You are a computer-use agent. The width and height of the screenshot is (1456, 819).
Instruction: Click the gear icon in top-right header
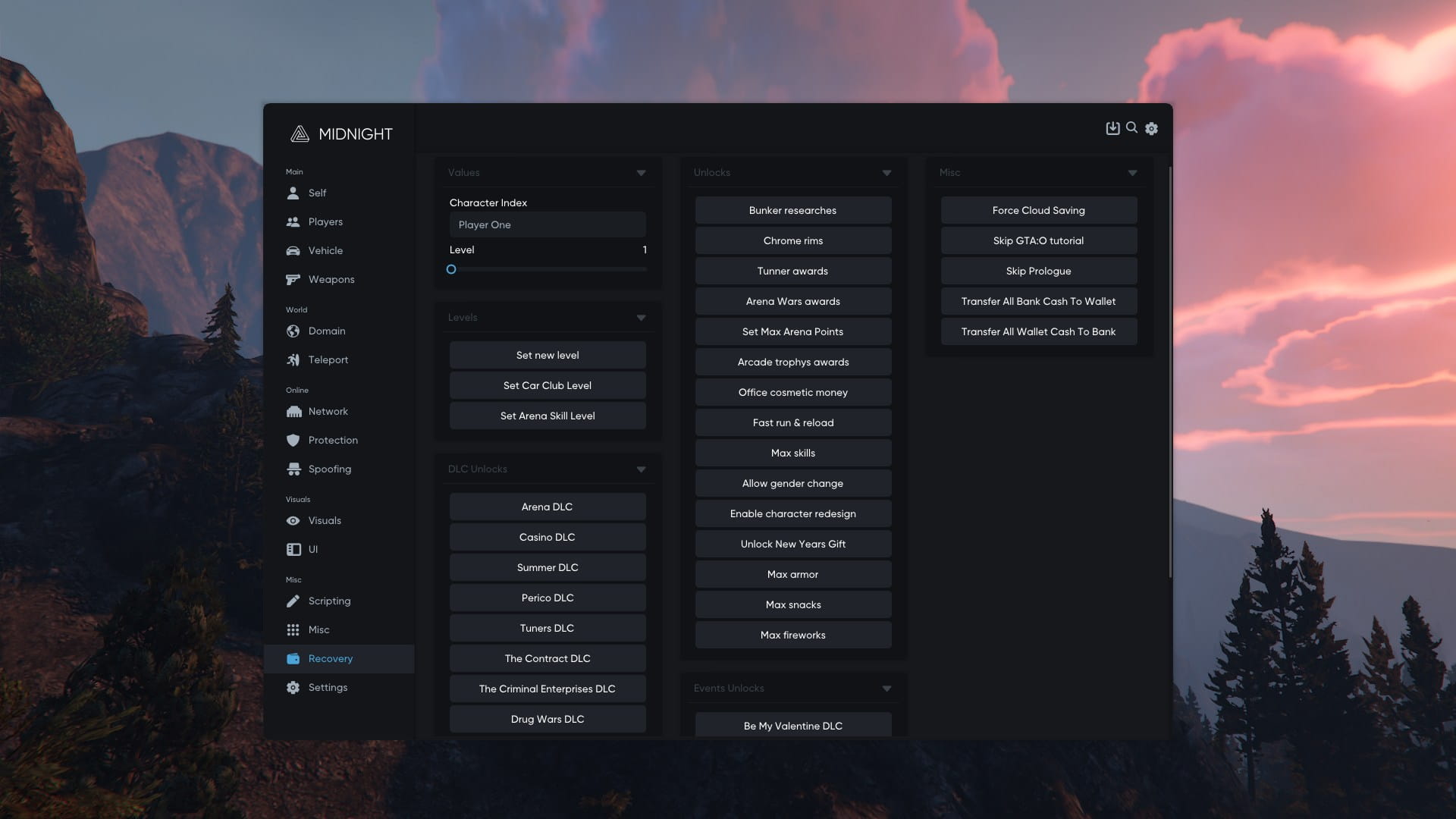click(x=1151, y=129)
